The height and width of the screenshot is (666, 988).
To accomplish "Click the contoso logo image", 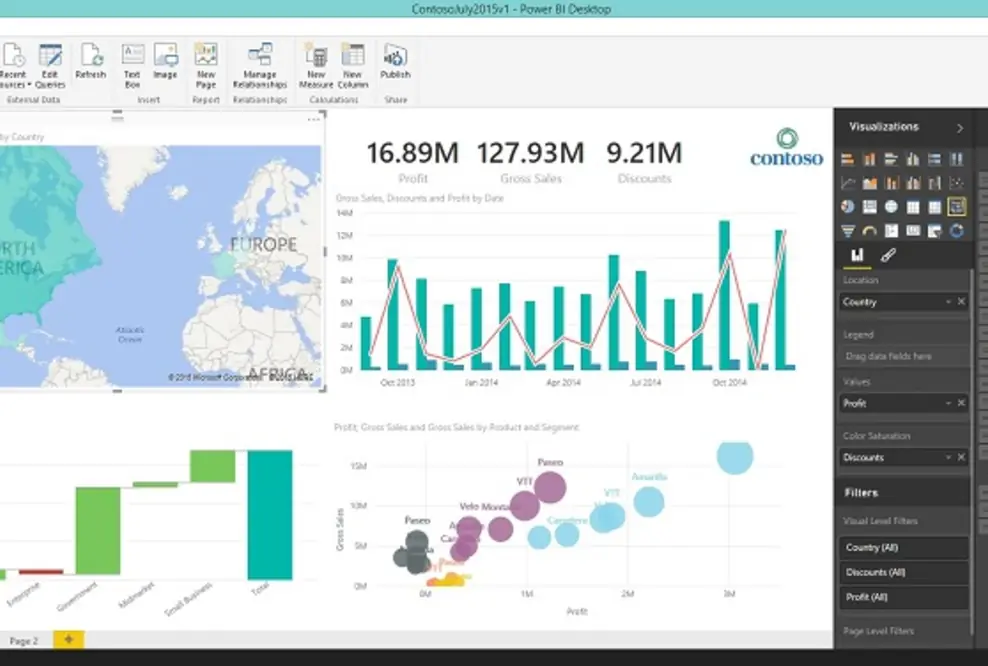I will click(786, 147).
